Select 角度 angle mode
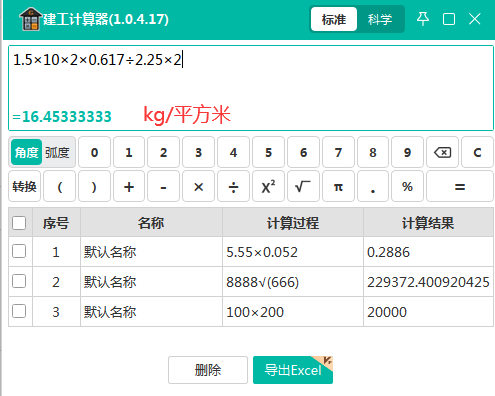 click(26, 152)
